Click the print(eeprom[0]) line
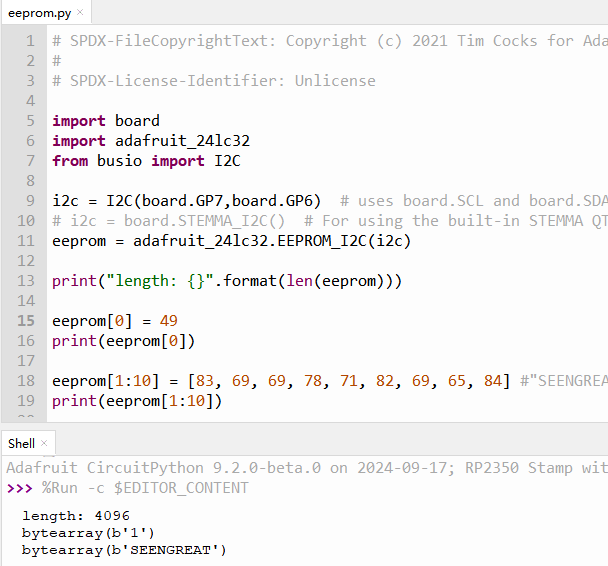 click(123, 341)
